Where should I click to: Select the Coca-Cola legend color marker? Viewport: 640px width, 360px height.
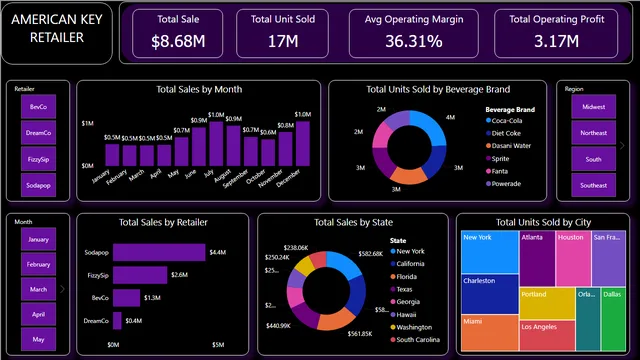pos(488,120)
